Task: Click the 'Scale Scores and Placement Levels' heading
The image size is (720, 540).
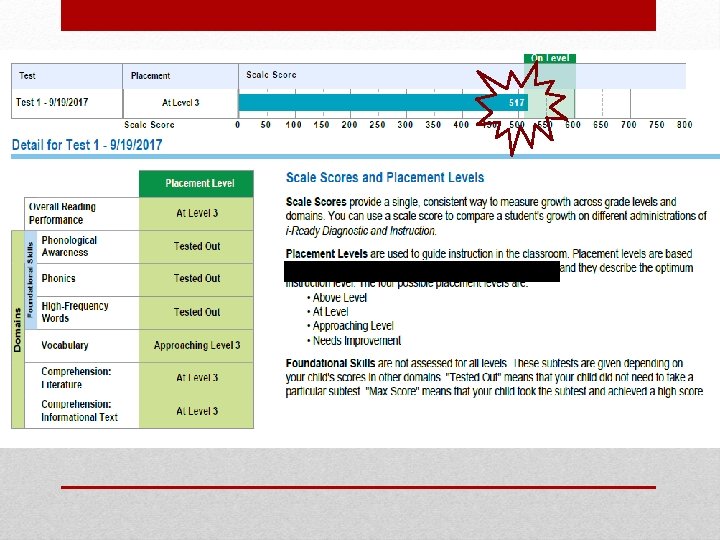Action: click(x=385, y=178)
